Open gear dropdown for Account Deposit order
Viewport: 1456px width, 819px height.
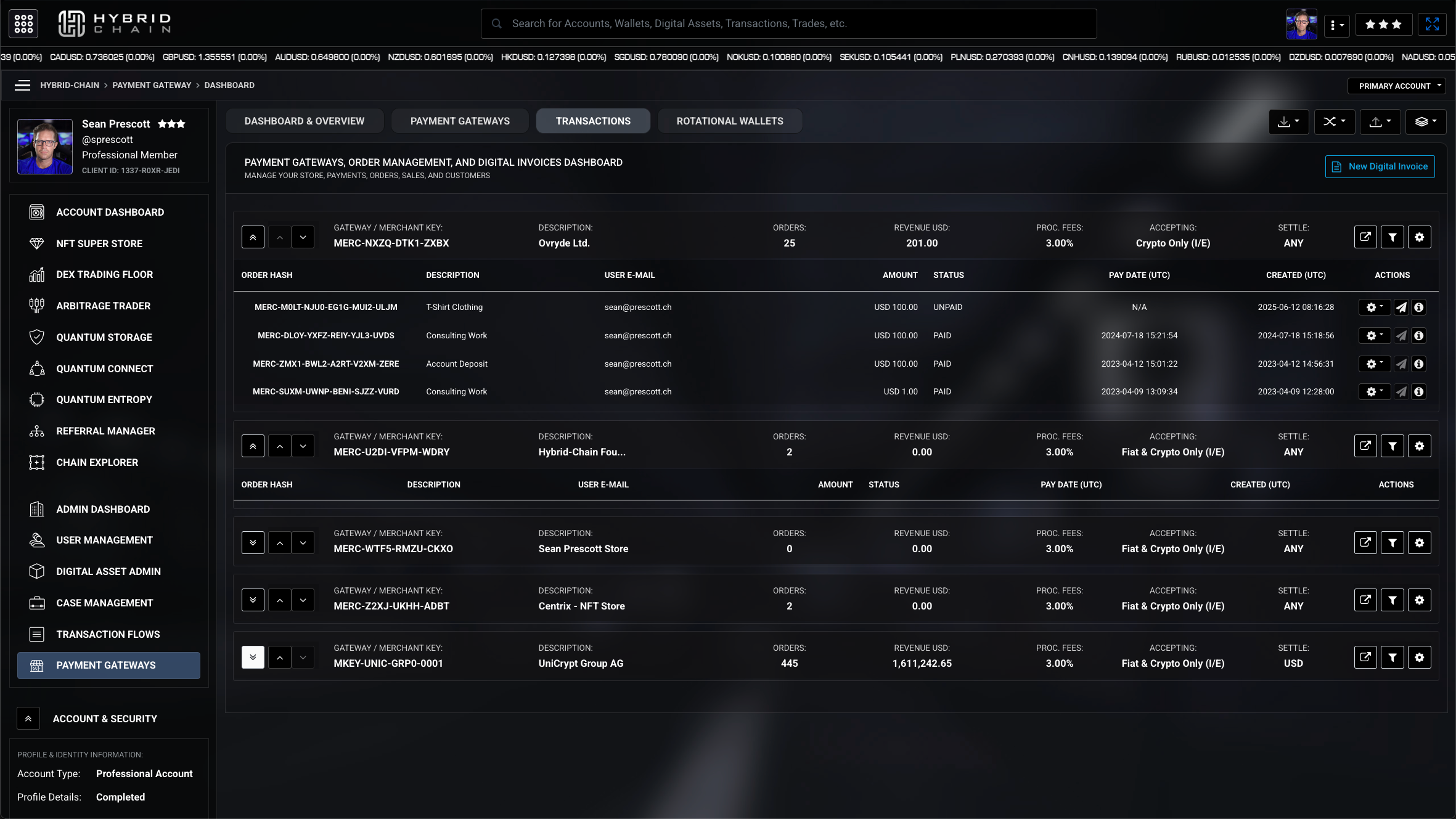coord(1374,364)
